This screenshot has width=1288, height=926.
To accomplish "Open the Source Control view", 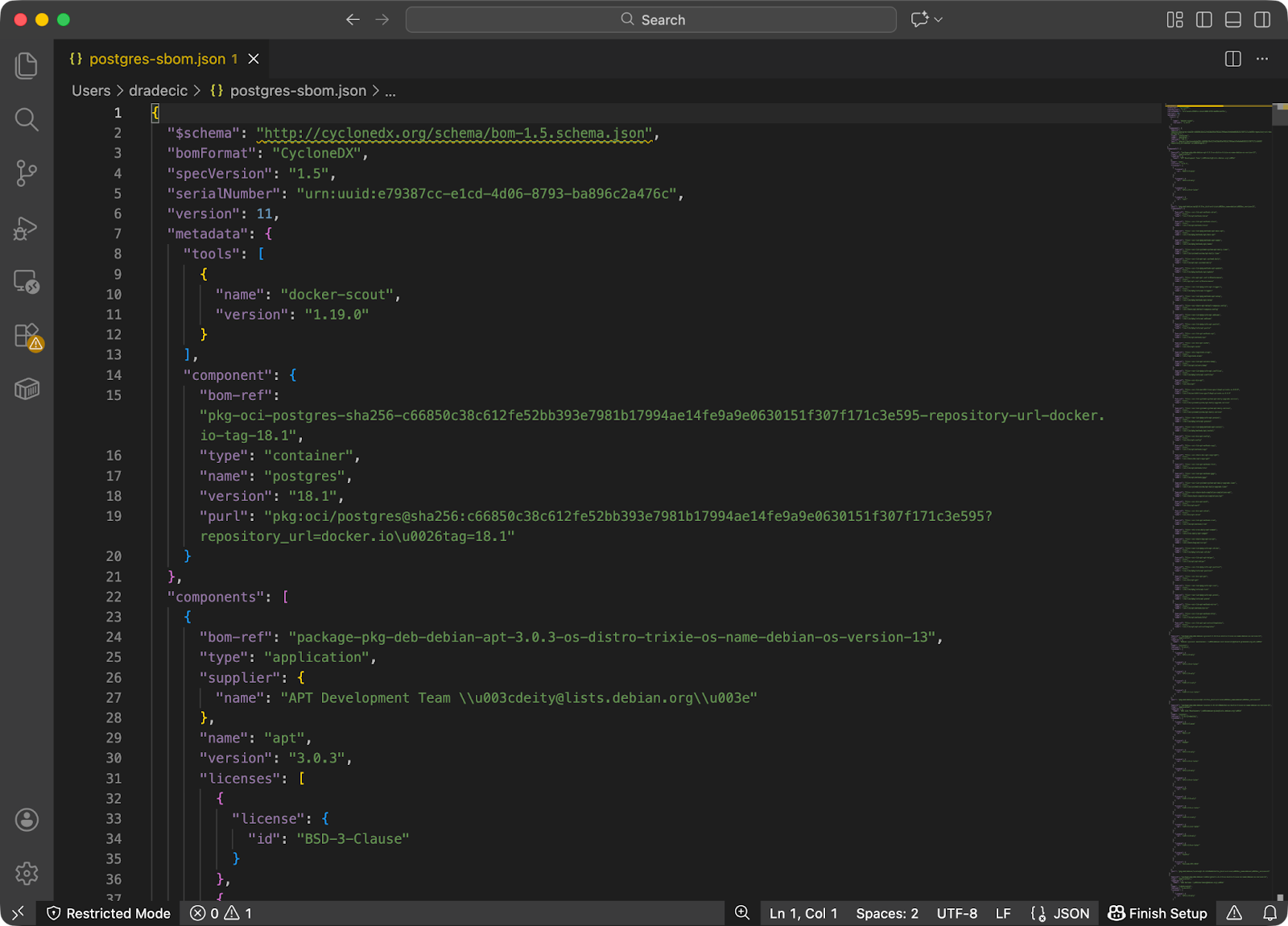I will (27, 173).
